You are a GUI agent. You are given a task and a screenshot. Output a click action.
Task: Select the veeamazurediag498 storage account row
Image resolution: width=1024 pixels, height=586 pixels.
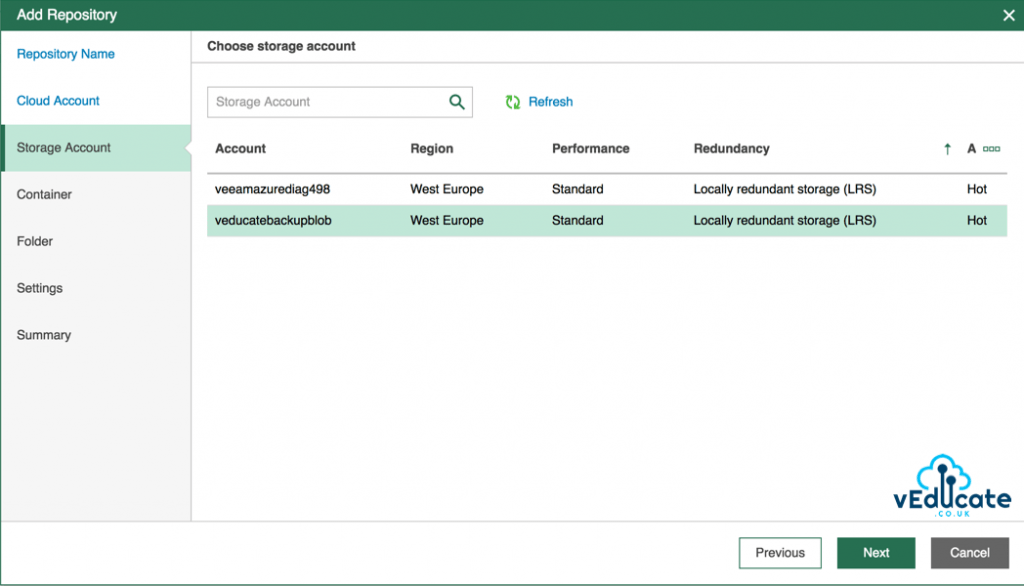coord(500,189)
